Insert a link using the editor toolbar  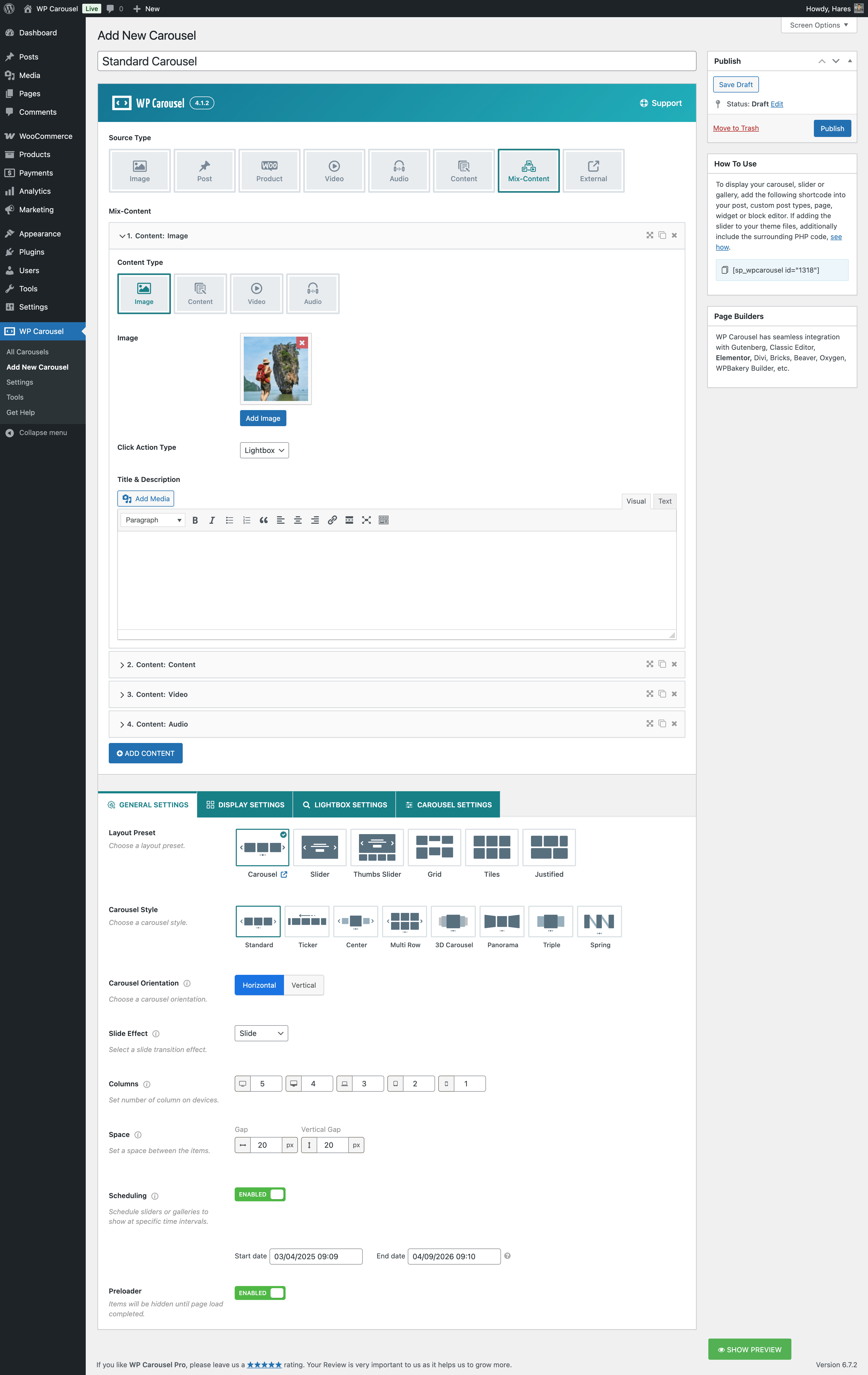pos(332,520)
